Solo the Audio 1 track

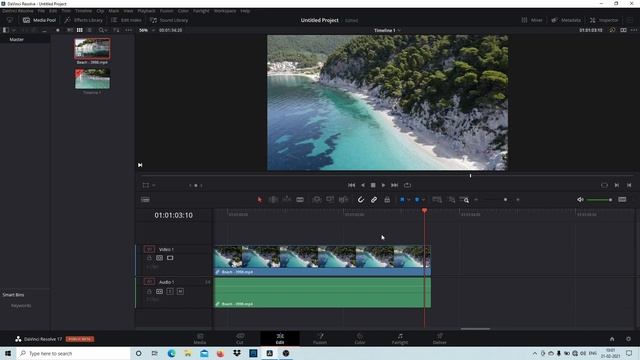(x=170, y=291)
